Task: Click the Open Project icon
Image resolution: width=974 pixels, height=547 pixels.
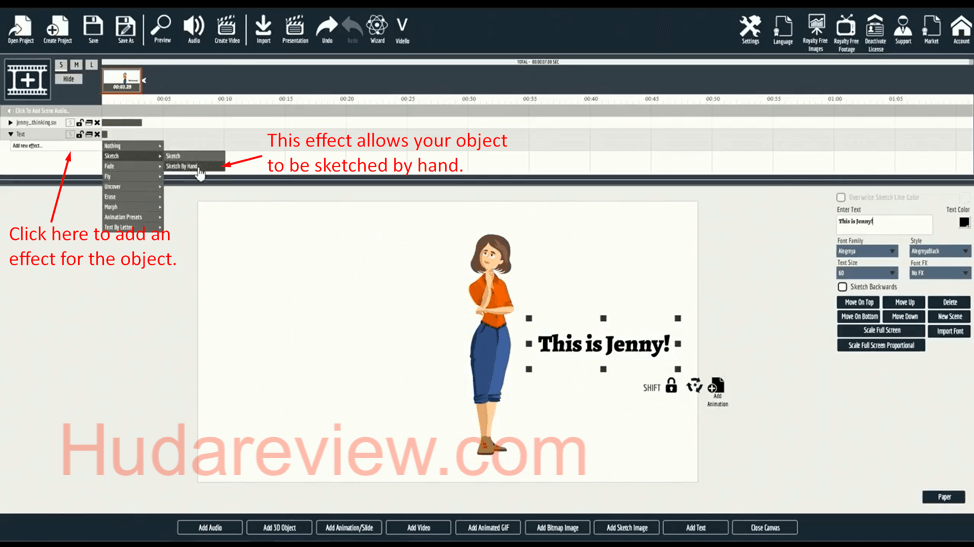Action: click(20, 29)
